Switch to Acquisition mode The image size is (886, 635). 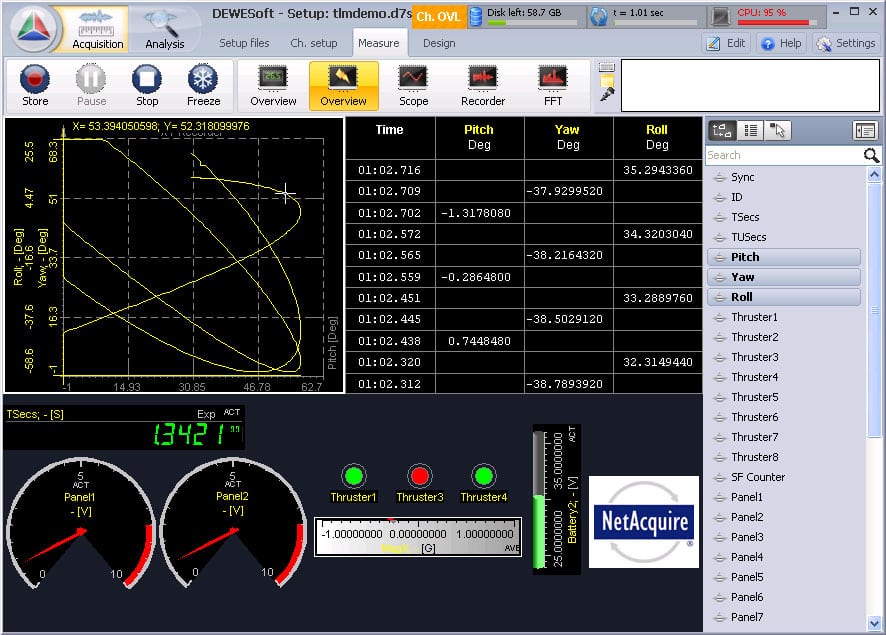97,29
